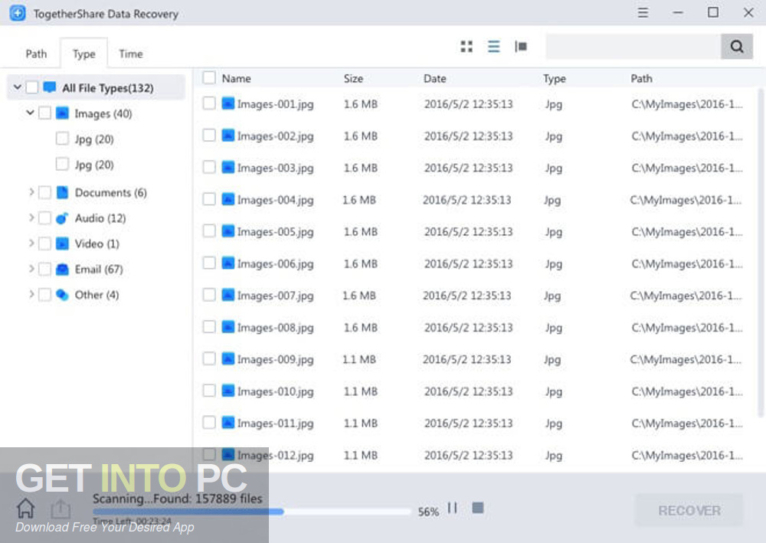This screenshot has width=766, height=543.
Task: Tick the Email (67) checkbox
Action: pos(44,269)
